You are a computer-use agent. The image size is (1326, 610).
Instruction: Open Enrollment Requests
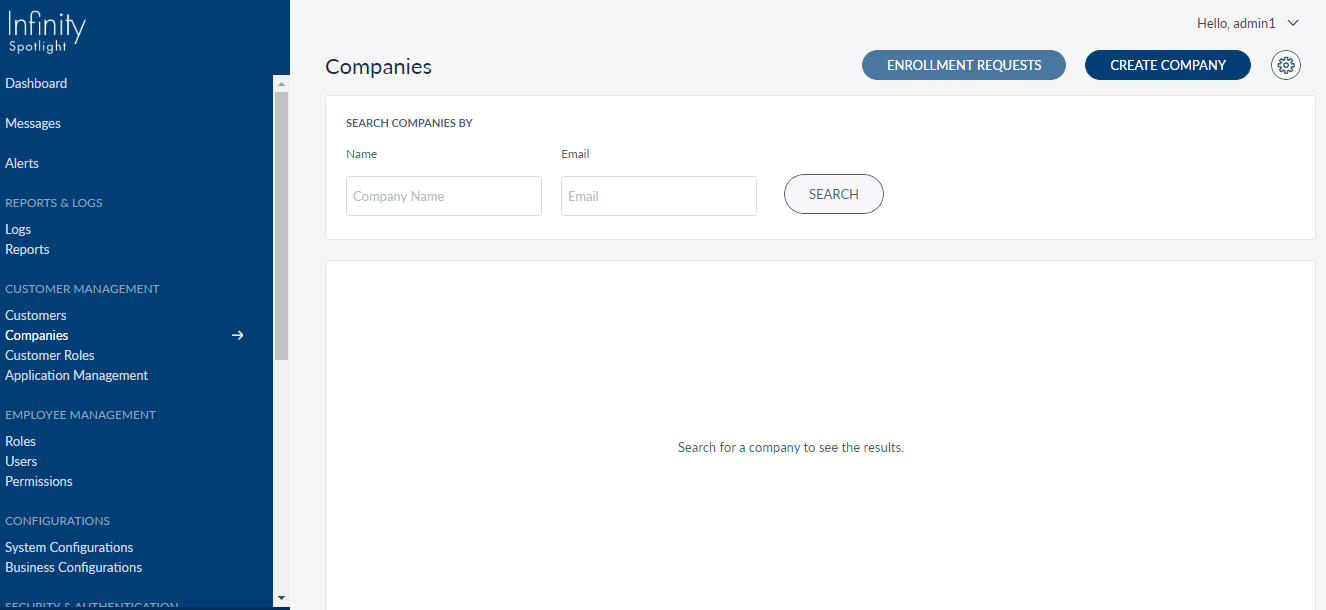[x=963, y=65]
